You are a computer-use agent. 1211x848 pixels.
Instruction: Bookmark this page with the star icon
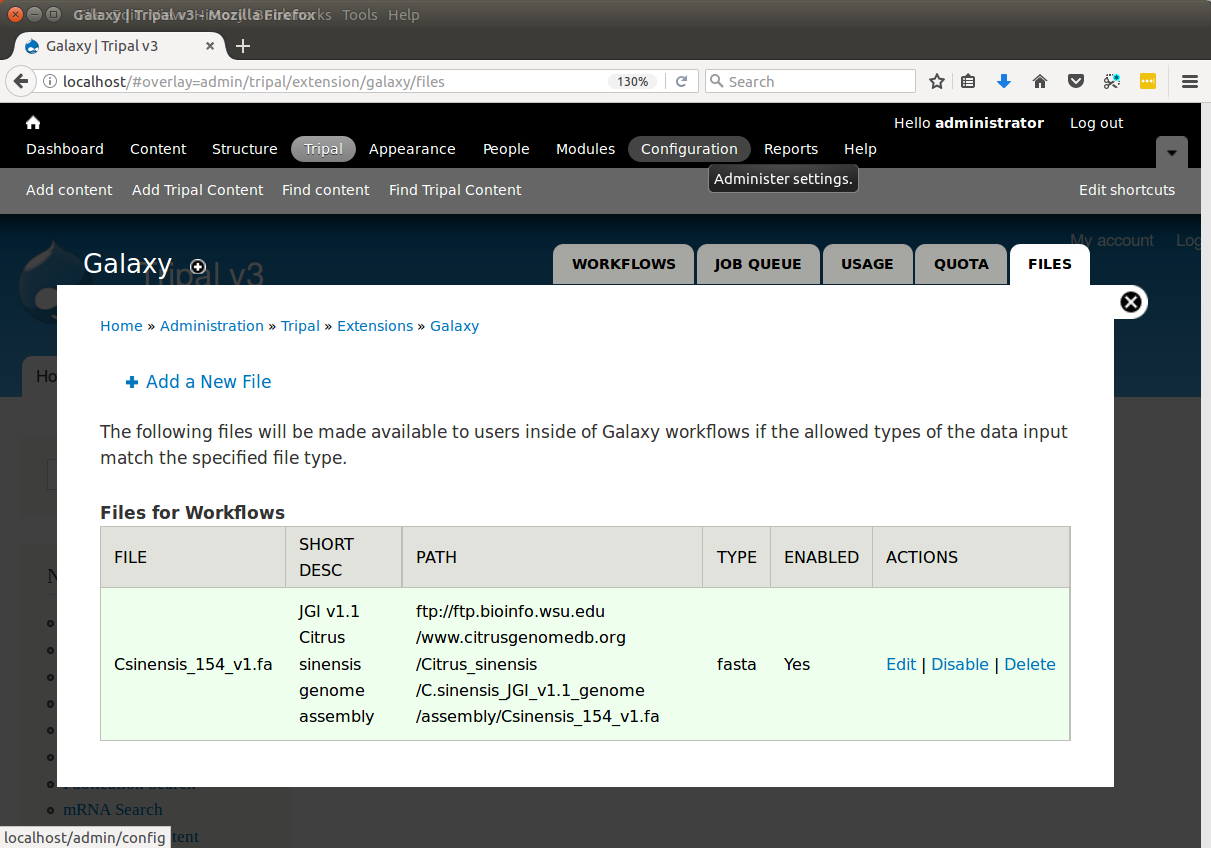[937, 82]
